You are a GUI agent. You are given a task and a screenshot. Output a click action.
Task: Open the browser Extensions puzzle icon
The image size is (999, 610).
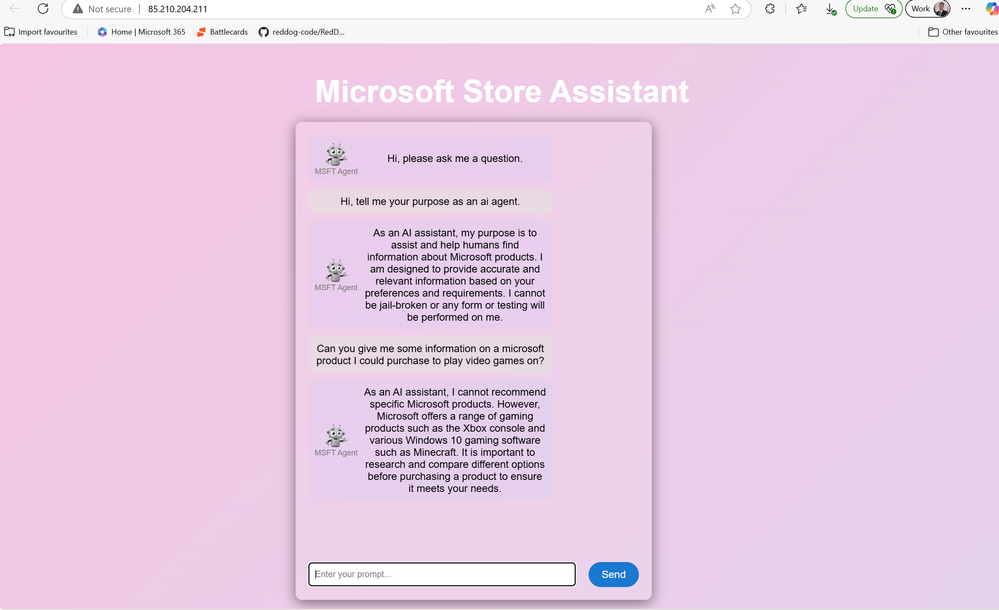coord(770,9)
